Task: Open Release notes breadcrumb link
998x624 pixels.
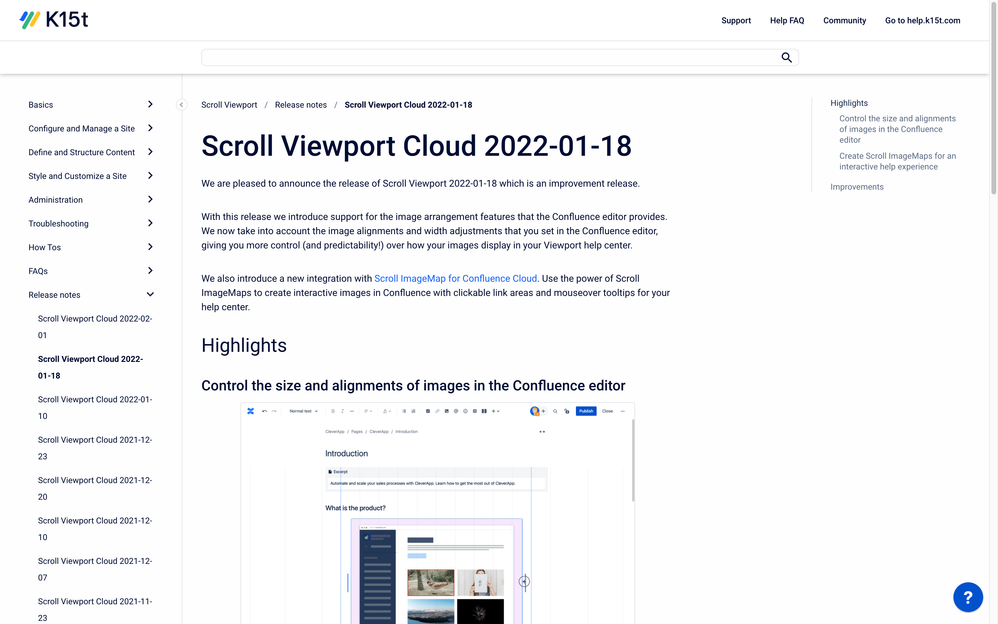Action: click(300, 105)
